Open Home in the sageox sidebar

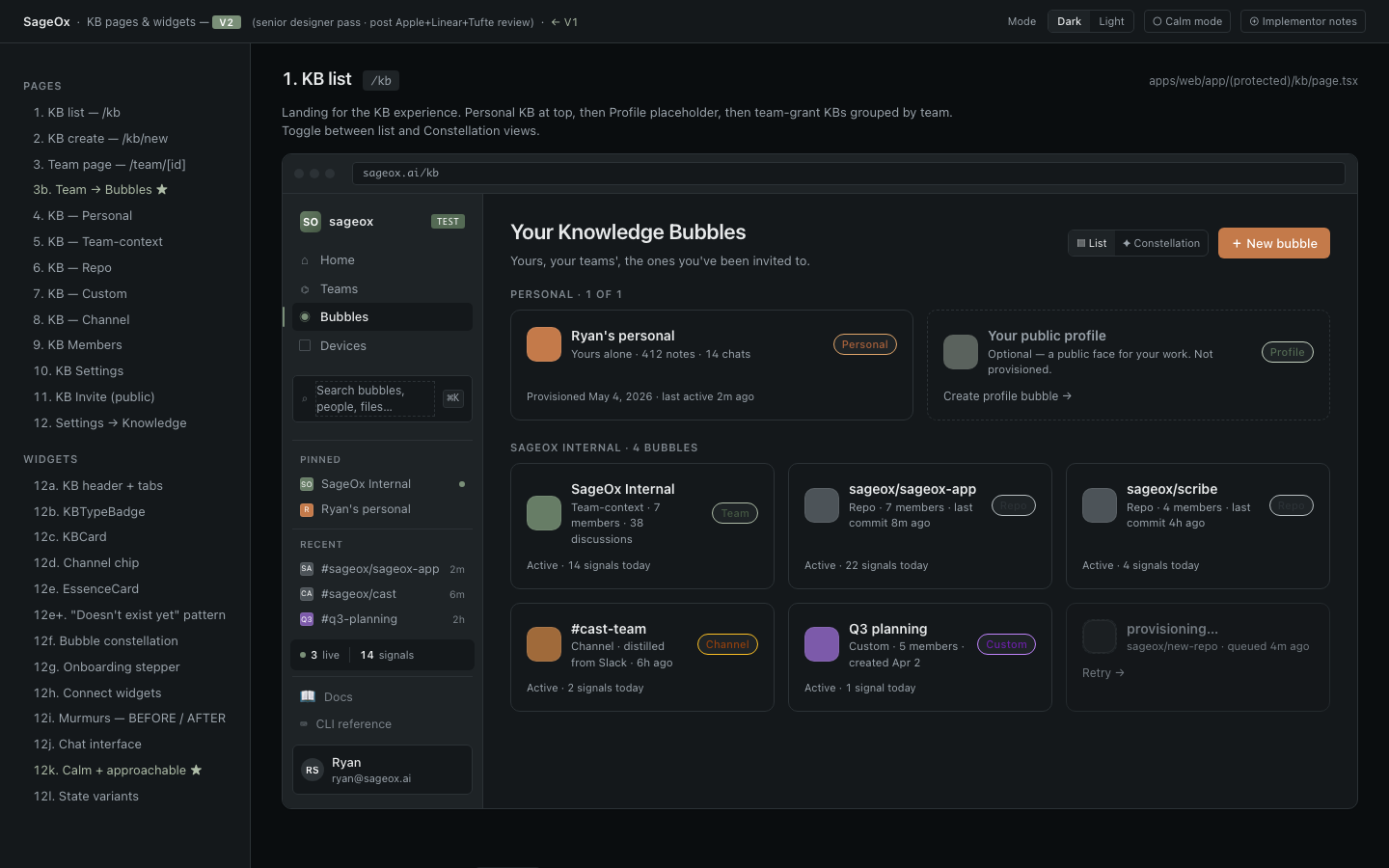coord(383,260)
